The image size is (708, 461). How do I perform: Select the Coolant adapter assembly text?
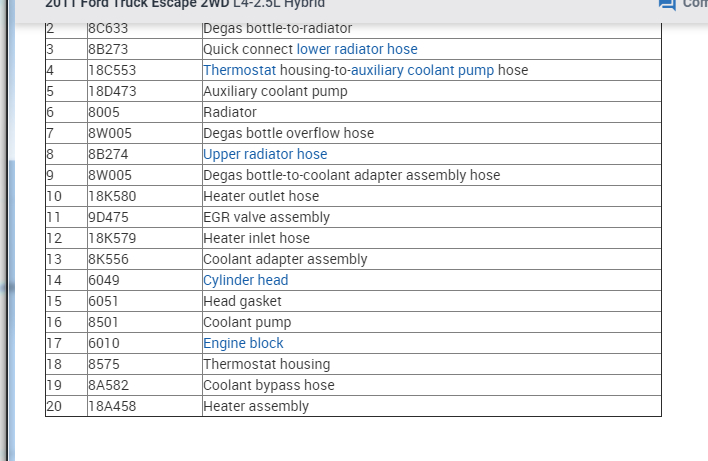[285, 259]
